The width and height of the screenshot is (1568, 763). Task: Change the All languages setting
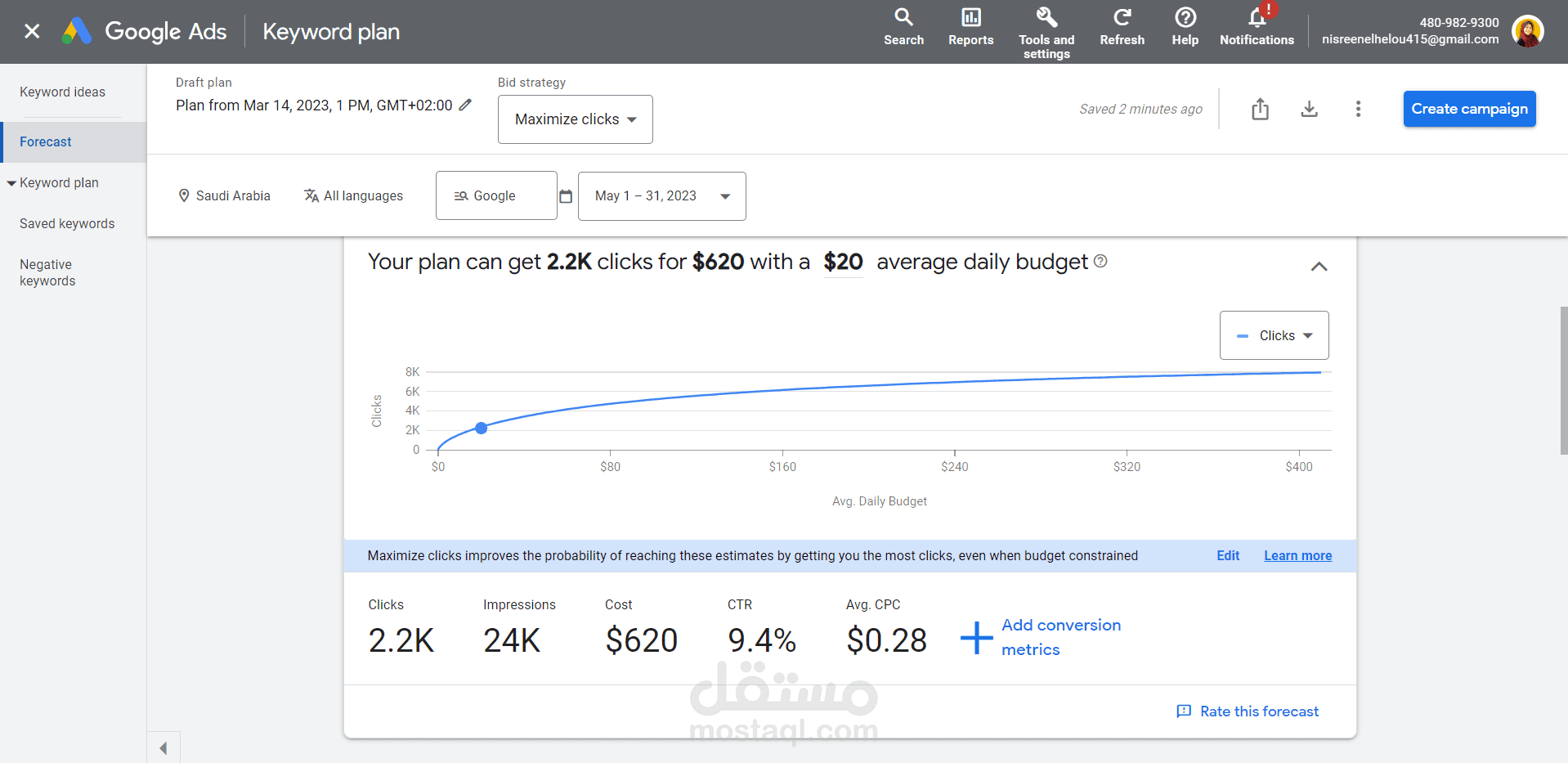(x=363, y=196)
